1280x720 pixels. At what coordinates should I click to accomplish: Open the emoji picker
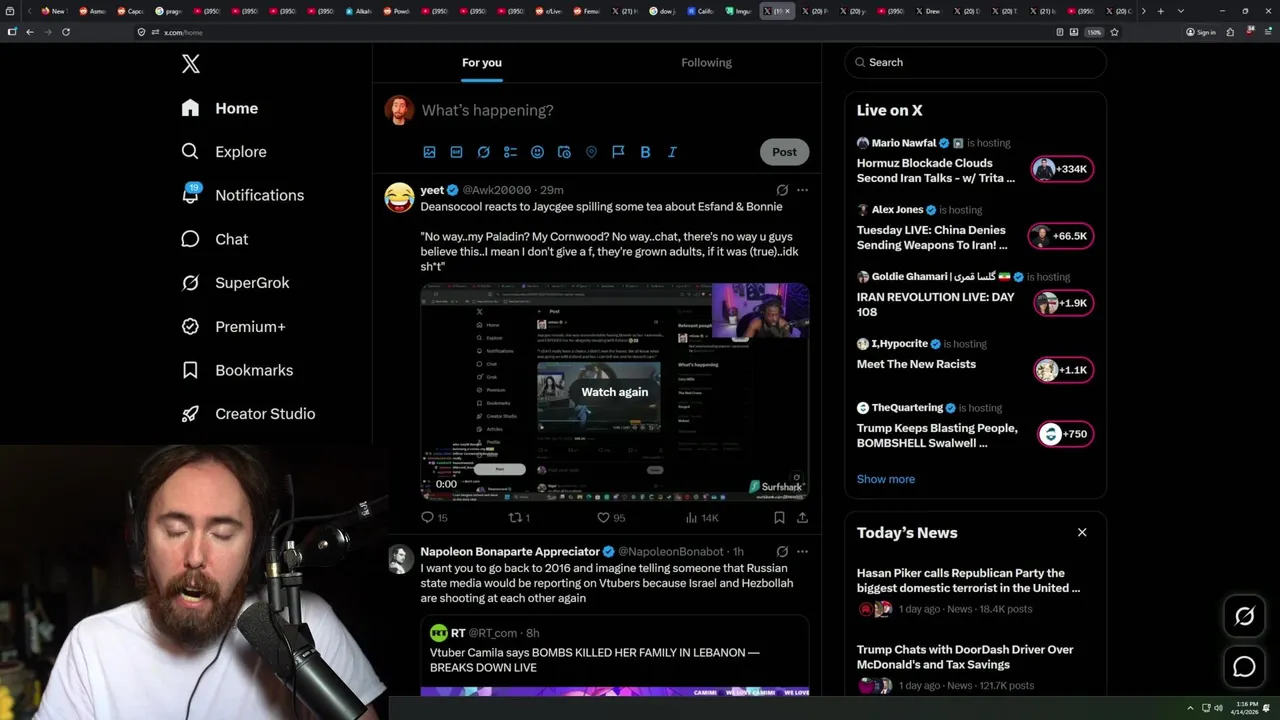537,152
